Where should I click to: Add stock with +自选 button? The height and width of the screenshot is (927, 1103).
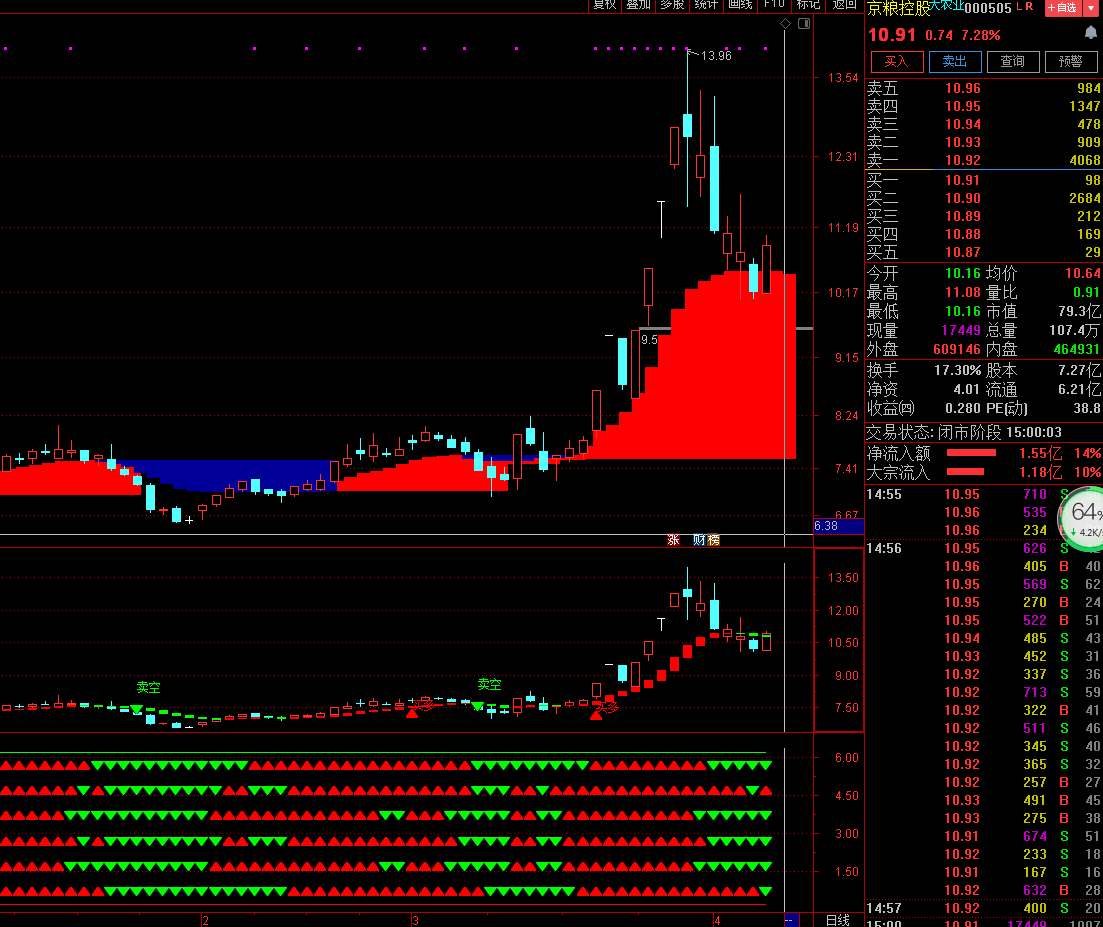[1062, 8]
